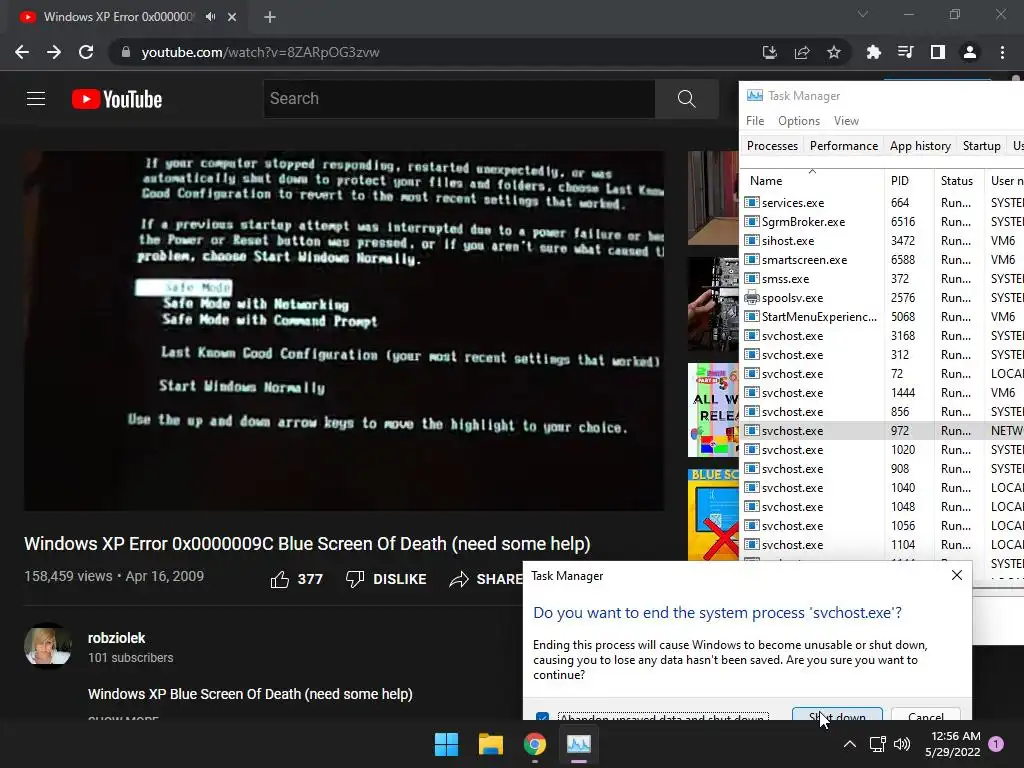Image resolution: width=1024 pixels, height=768 pixels.
Task: Open Chrome media controls icon
Action: [x=905, y=52]
